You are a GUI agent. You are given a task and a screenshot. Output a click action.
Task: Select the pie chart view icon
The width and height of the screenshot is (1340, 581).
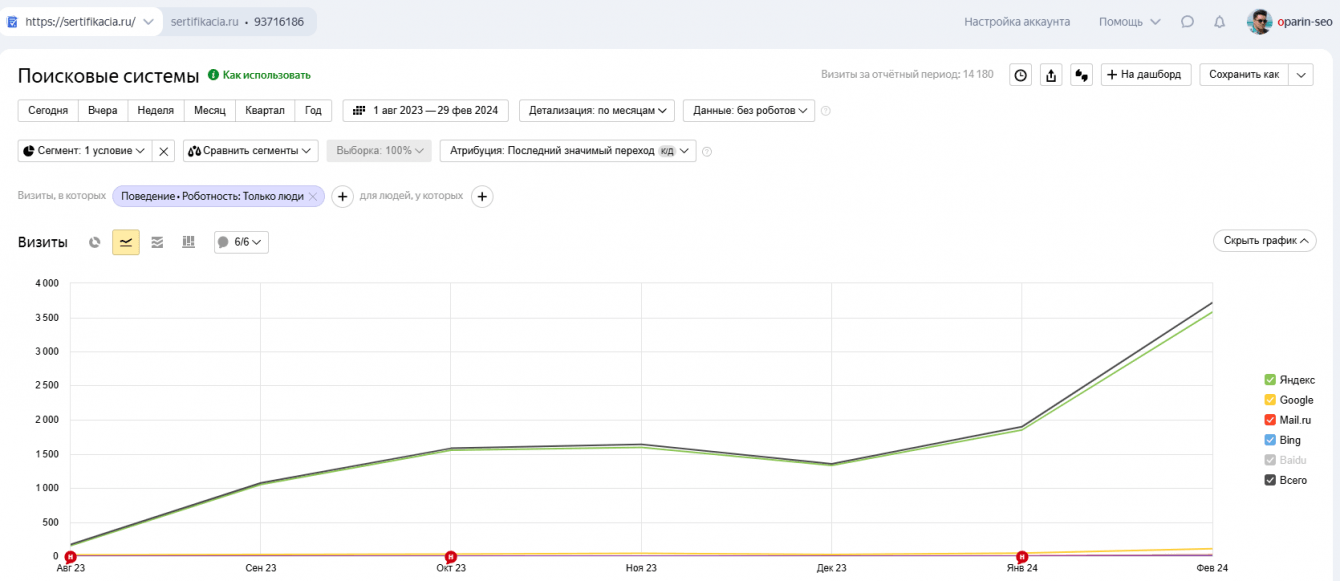tap(95, 242)
